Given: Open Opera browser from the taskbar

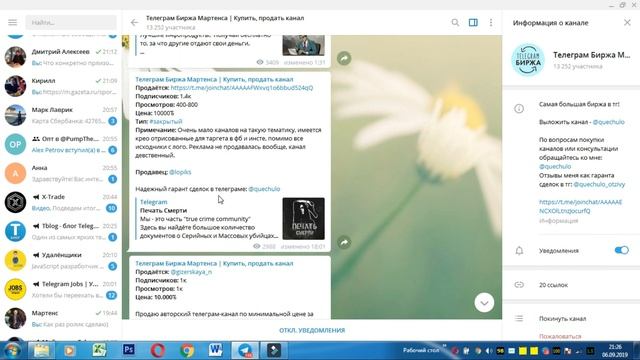Looking at the screenshot, I should [x=158, y=351].
